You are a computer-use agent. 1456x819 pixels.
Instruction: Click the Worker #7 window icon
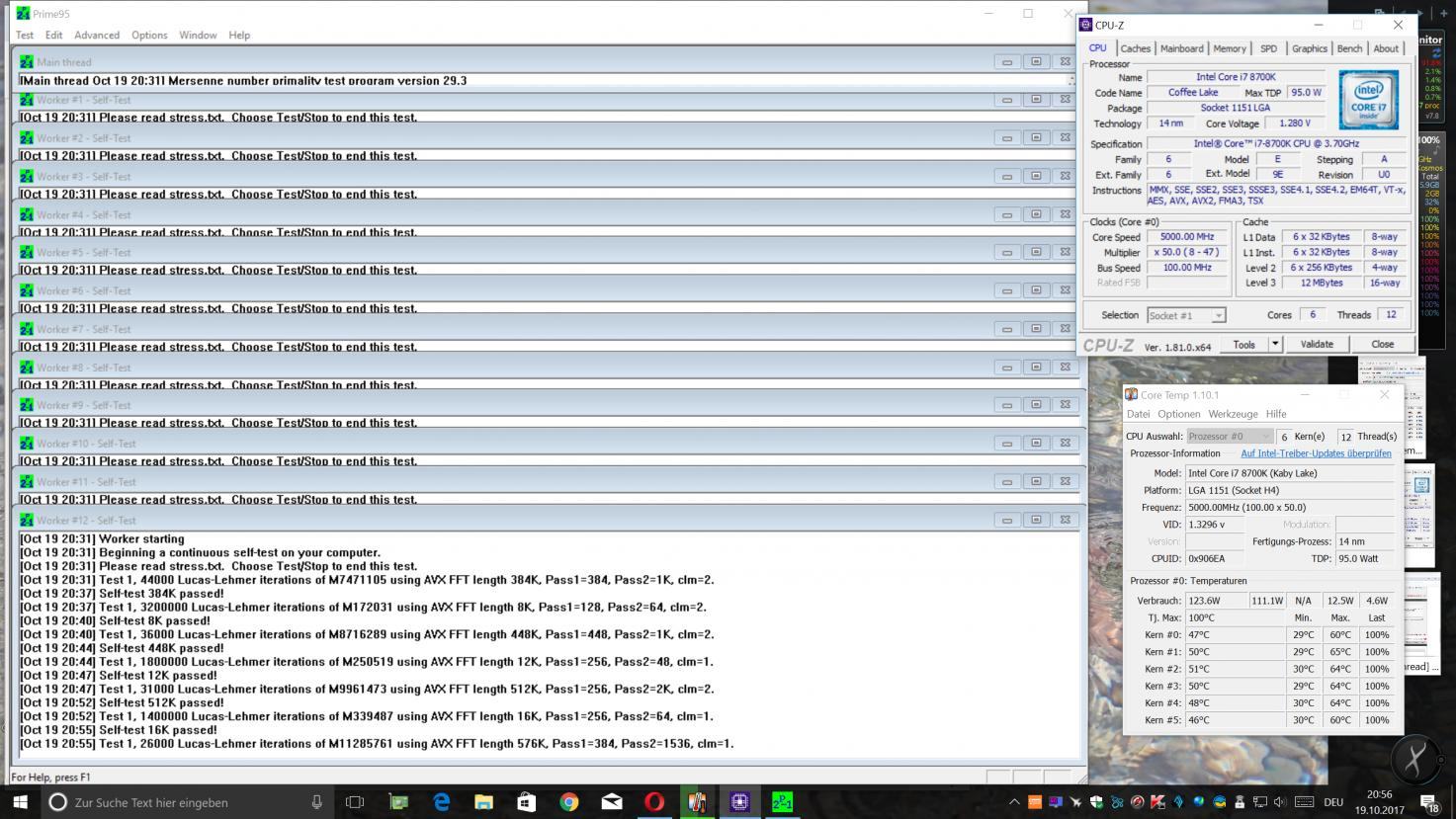[27, 329]
